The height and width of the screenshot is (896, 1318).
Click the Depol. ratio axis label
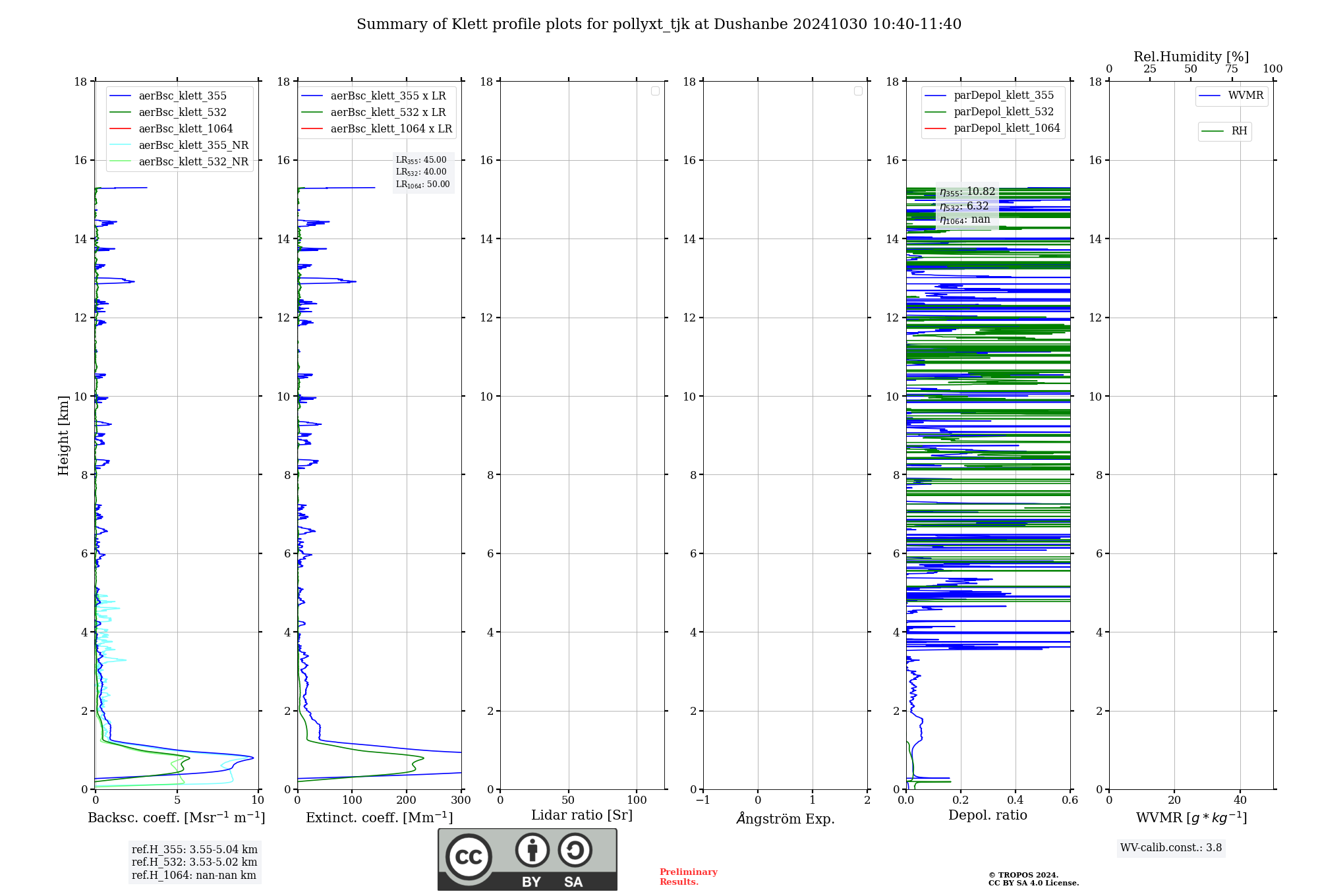pyautogui.click(x=988, y=816)
